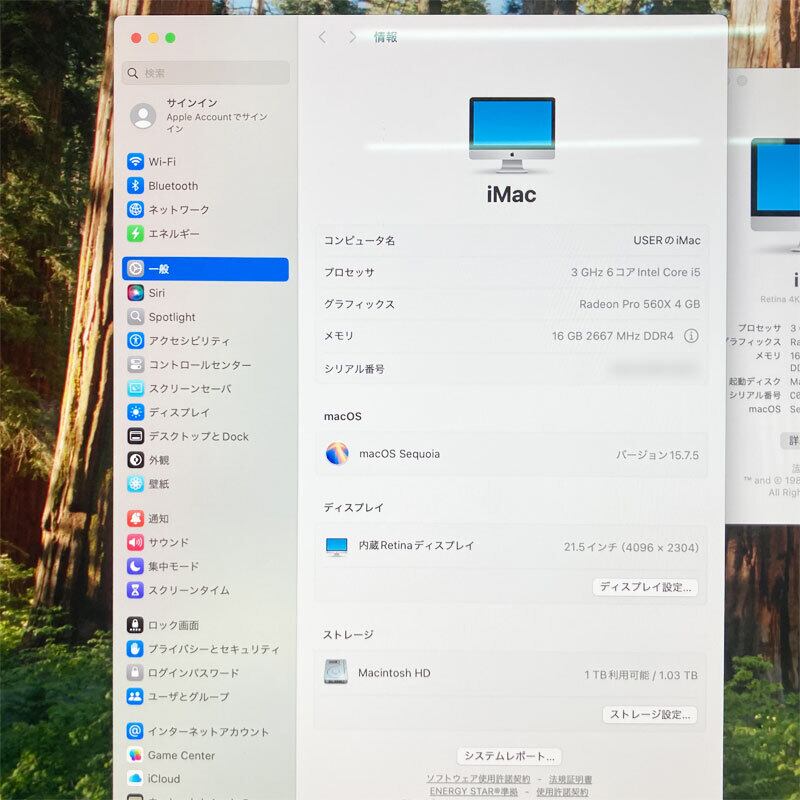Open サウンド speaker icon
The height and width of the screenshot is (800, 800).
[135, 542]
